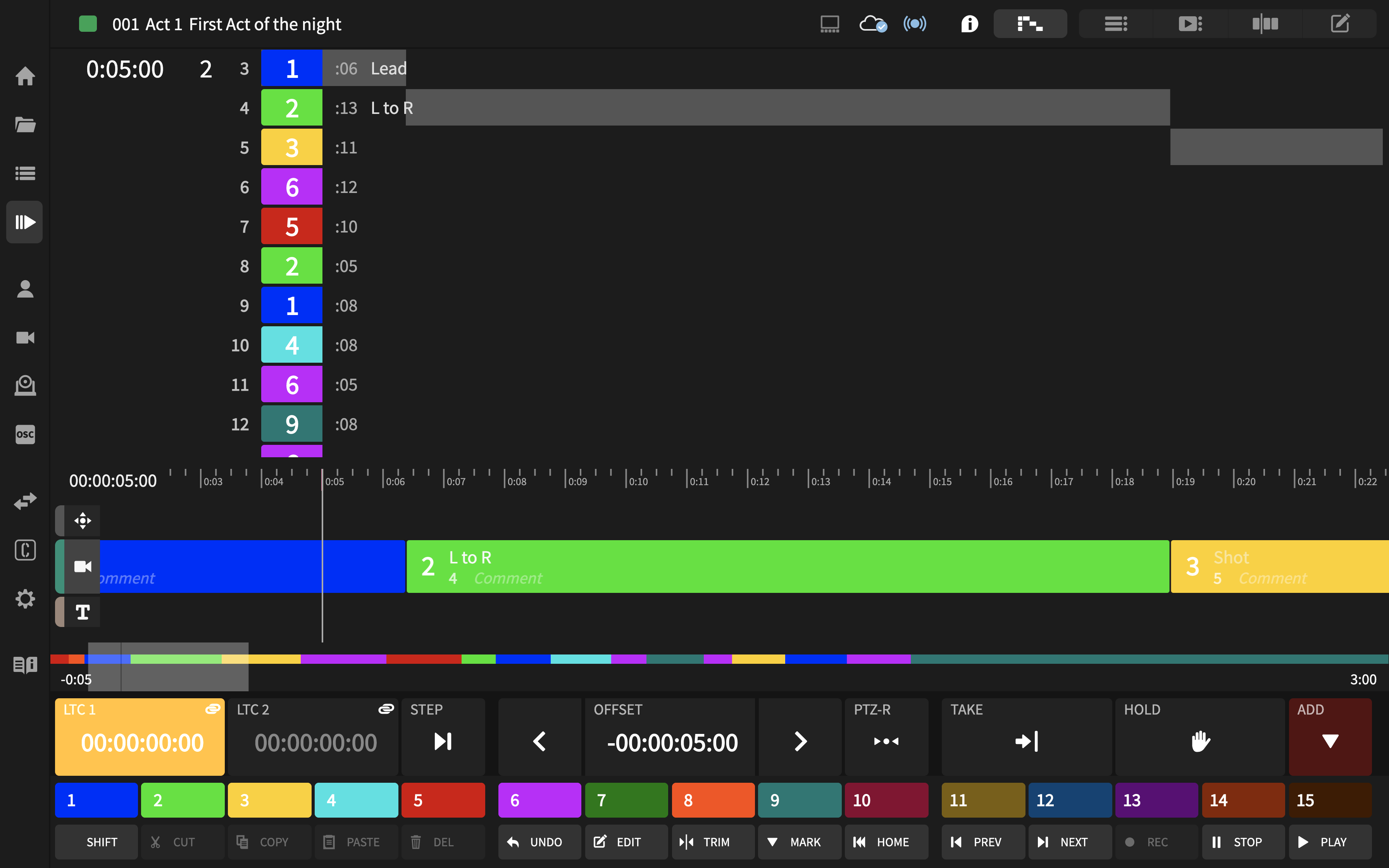
Task: Toggle the green status square next to Act 1
Action: [x=88, y=24]
